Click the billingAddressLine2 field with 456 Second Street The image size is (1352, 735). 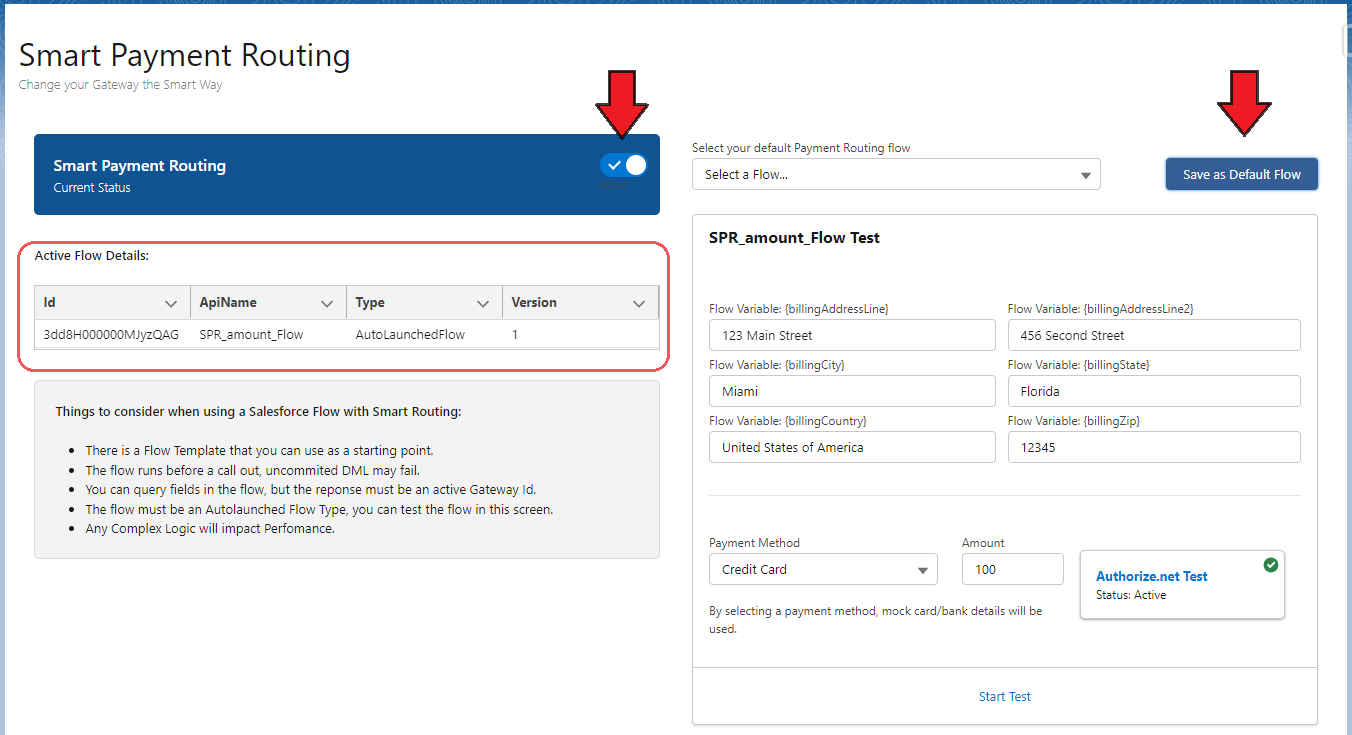(1153, 335)
